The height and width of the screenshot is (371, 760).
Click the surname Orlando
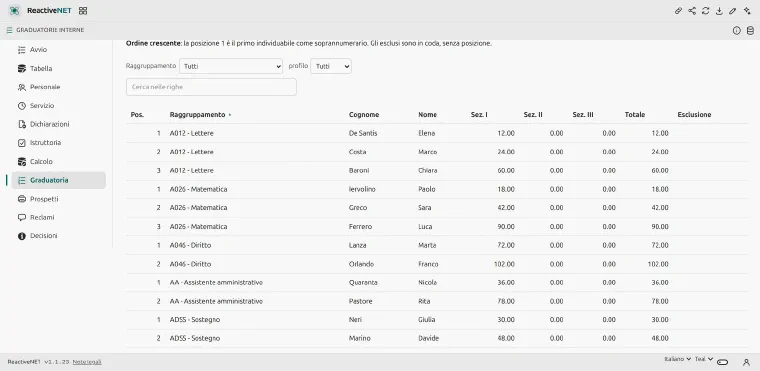pyautogui.click(x=362, y=264)
